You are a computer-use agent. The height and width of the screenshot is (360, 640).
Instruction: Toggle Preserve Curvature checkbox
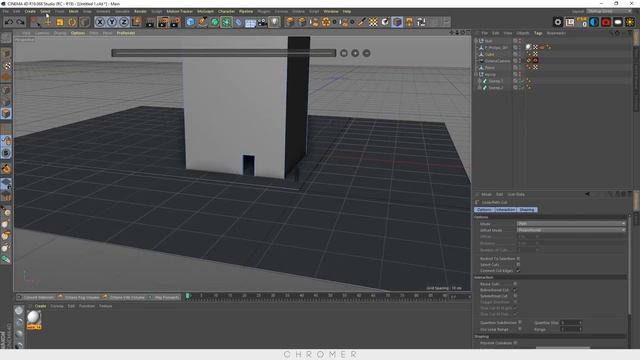[x=516, y=343]
